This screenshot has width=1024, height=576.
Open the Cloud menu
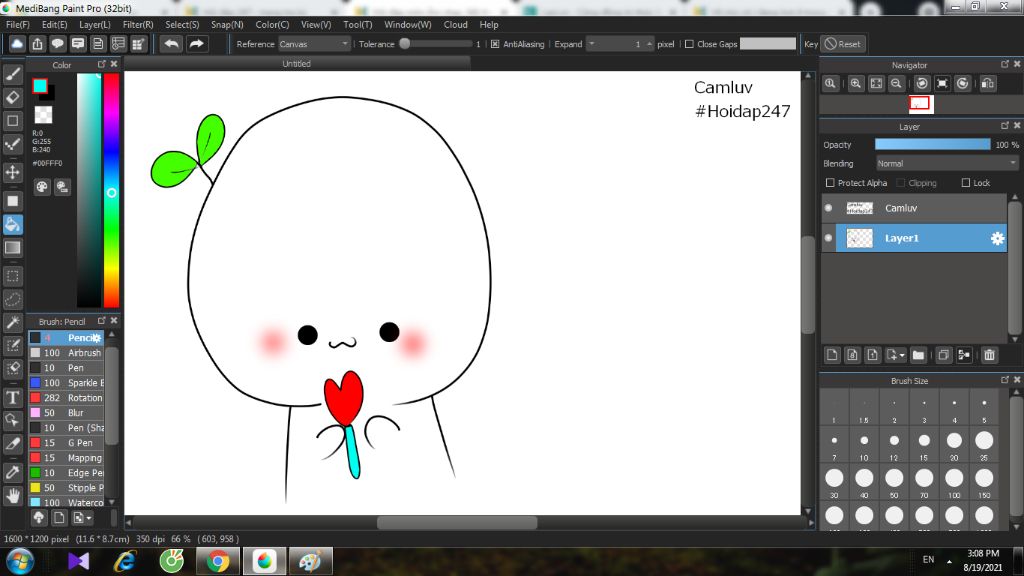coord(455,25)
